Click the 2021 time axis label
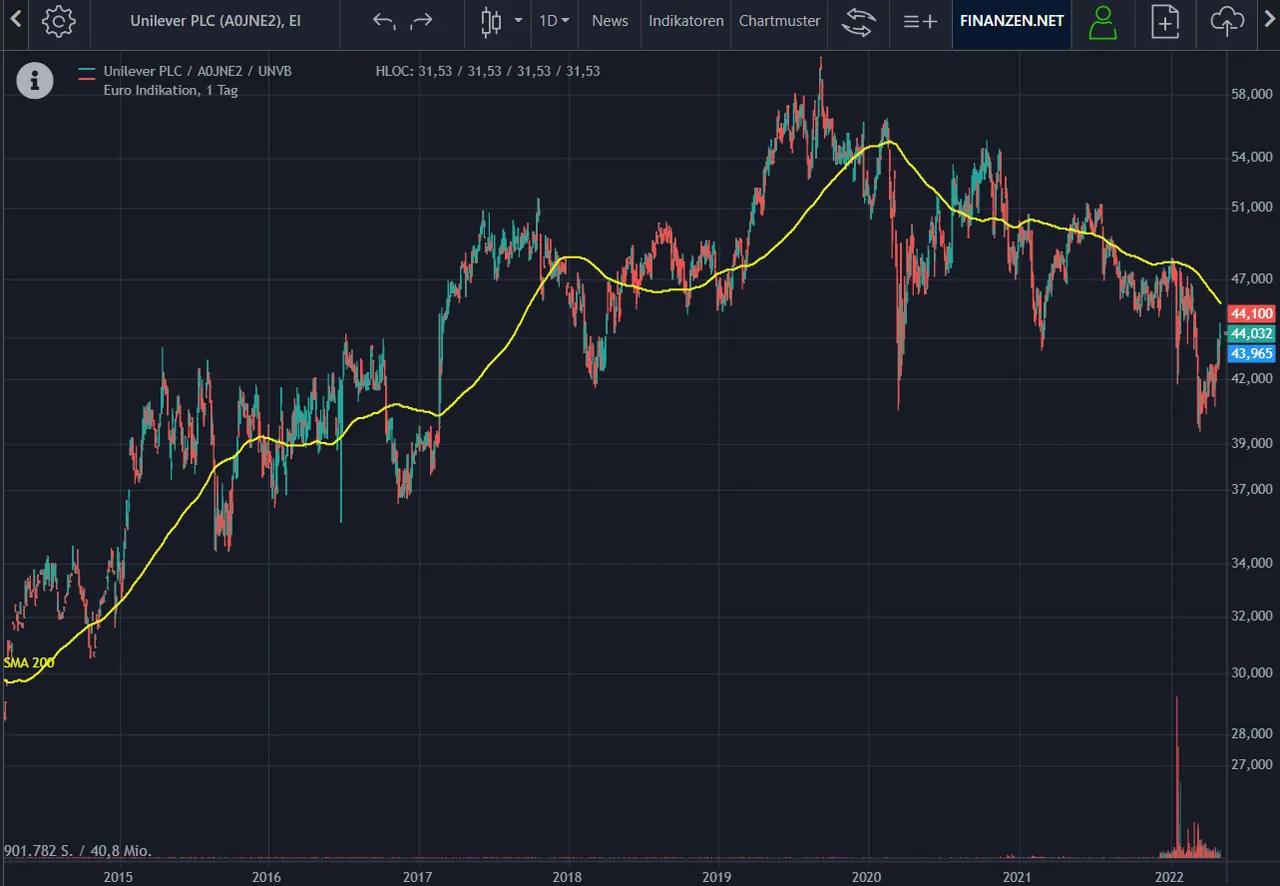Screen dimensions: 1280x886 click(x=1016, y=877)
